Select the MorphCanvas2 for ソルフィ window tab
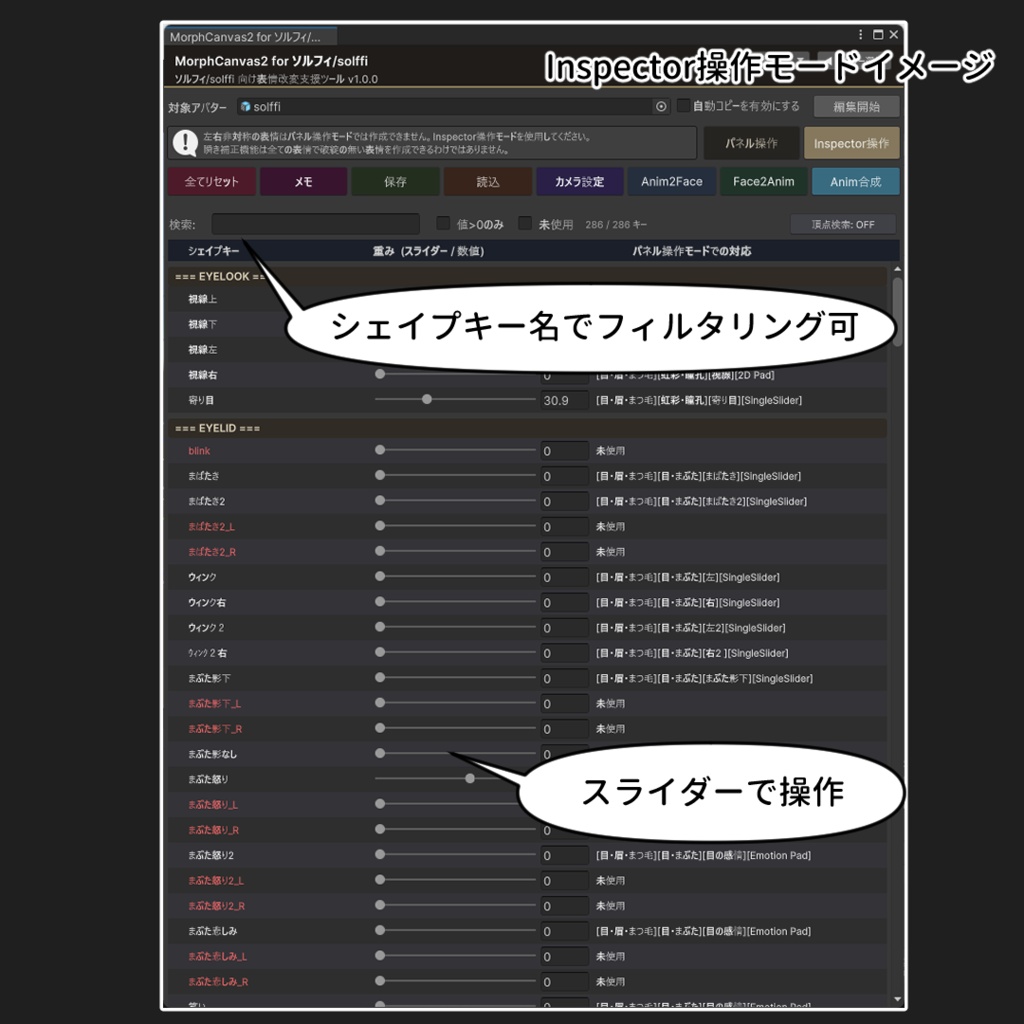 pos(250,37)
